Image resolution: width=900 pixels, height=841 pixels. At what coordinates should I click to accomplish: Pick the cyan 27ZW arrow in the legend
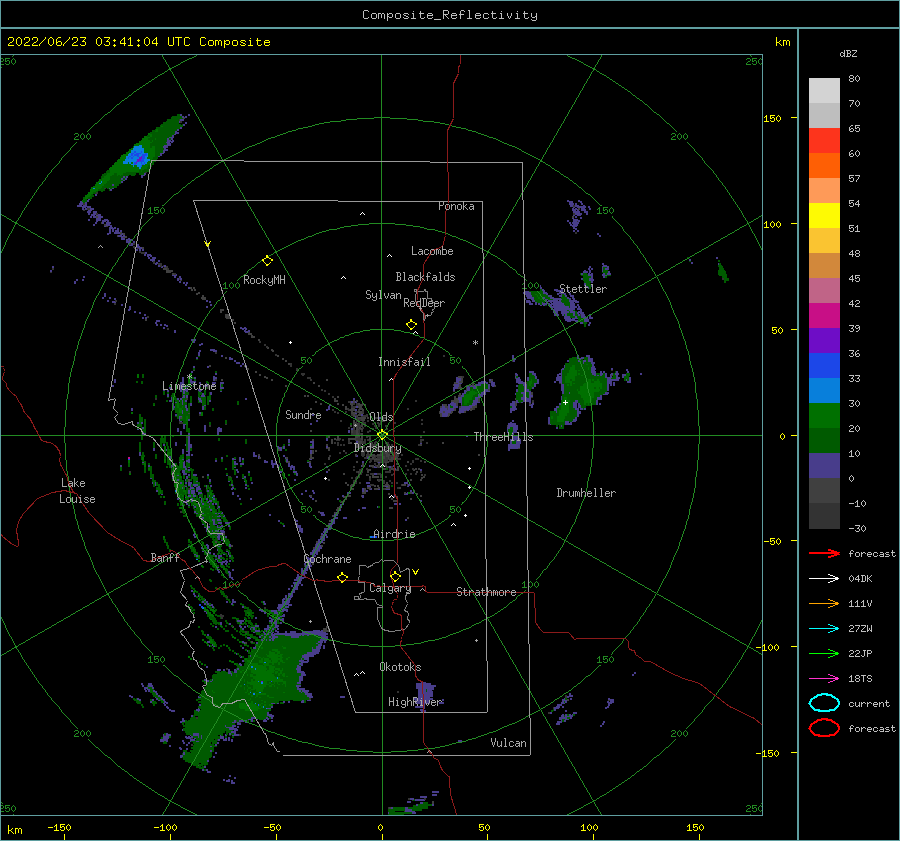click(x=824, y=629)
